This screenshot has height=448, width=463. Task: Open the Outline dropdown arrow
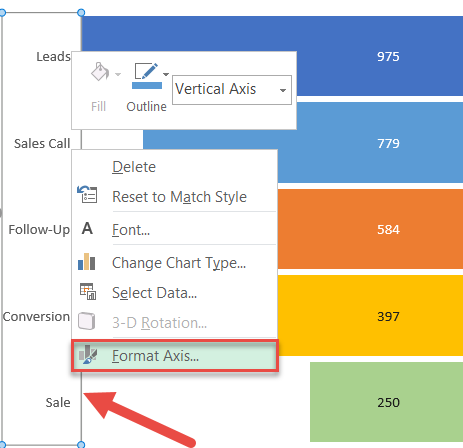tap(166, 74)
